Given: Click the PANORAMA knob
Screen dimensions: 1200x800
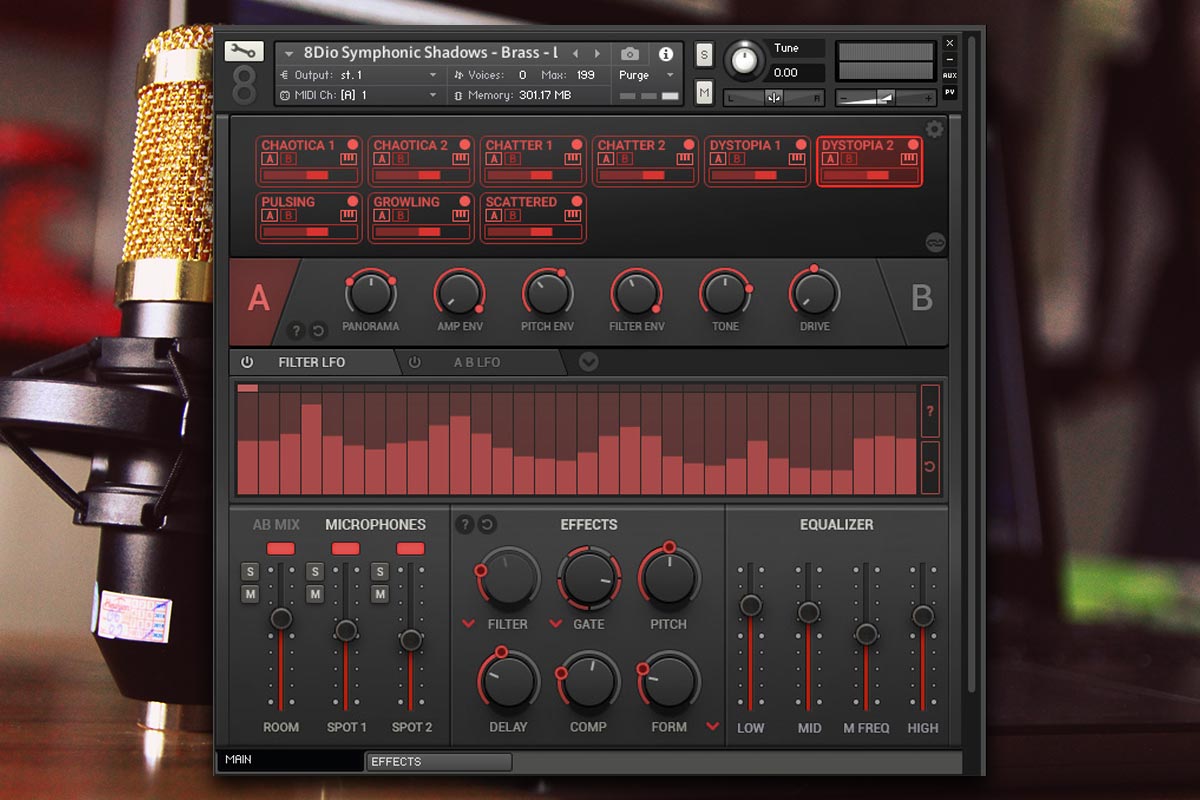Looking at the screenshot, I should click(x=370, y=294).
